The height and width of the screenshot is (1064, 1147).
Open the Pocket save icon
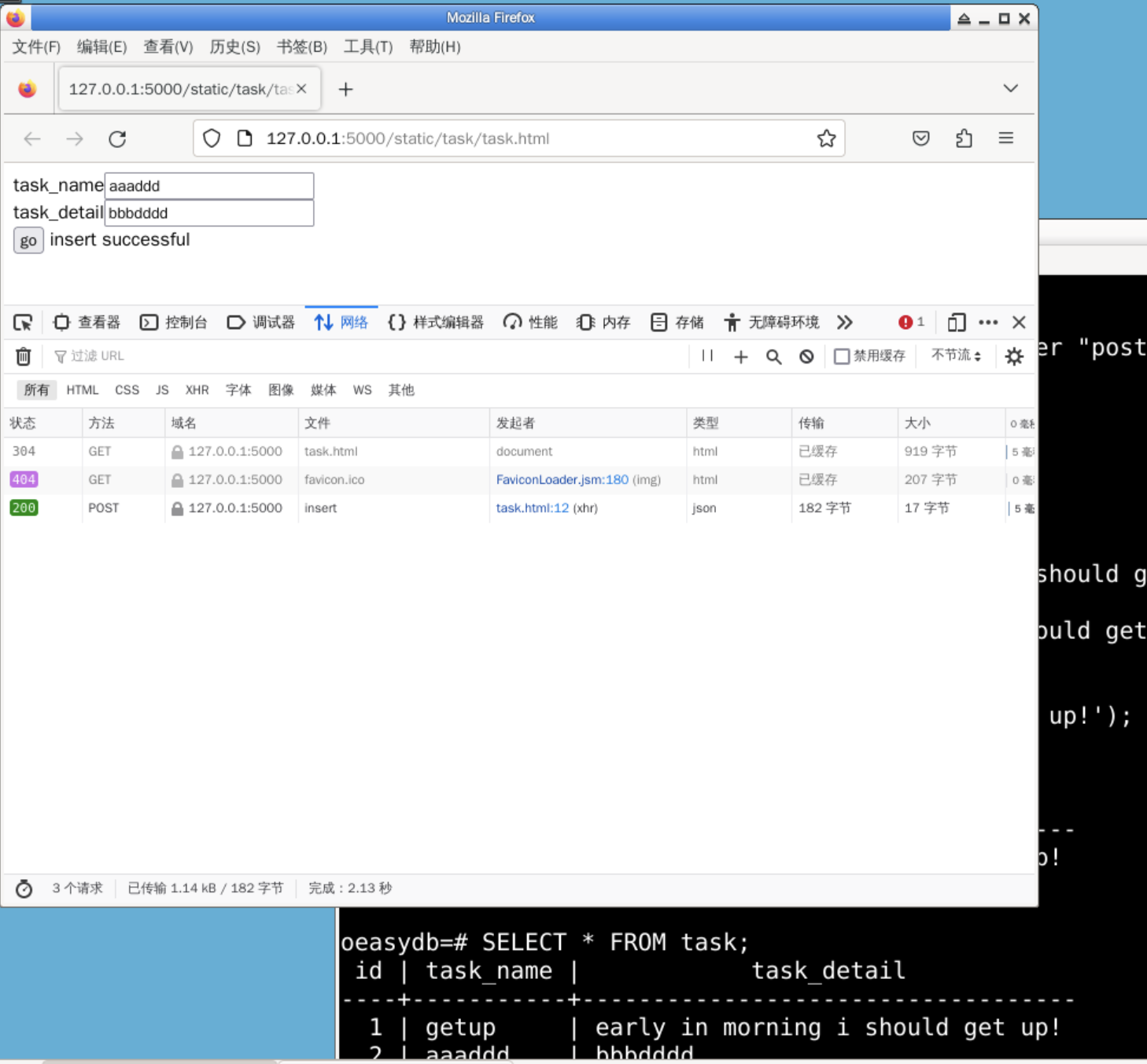(x=921, y=139)
